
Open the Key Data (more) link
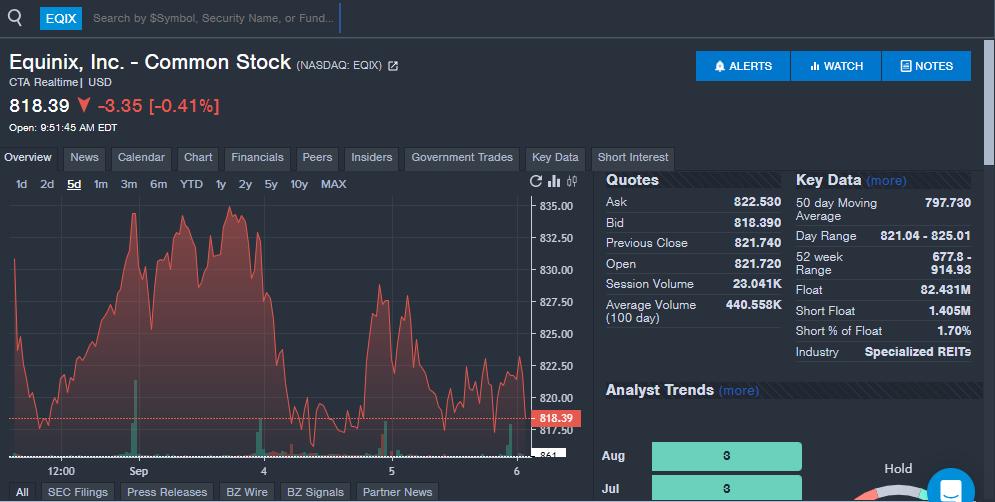(886, 181)
